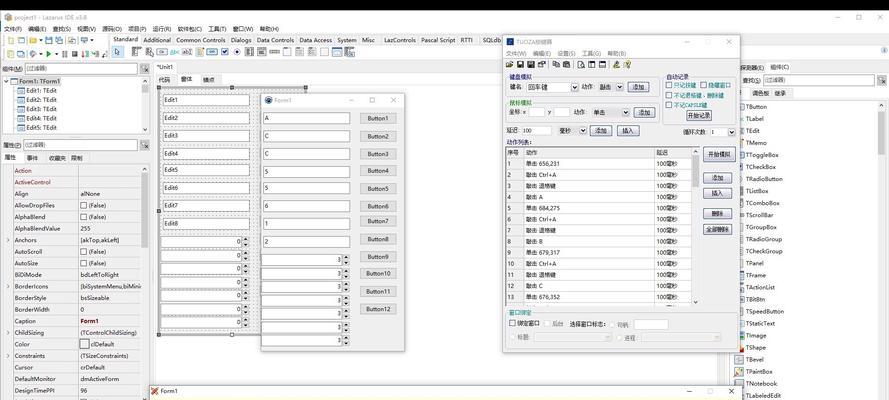Click the Save All icon in Lazarus toolbar
The width and height of the screenshot is (889, 400).
pyautogui.click(x=59, y=40)
